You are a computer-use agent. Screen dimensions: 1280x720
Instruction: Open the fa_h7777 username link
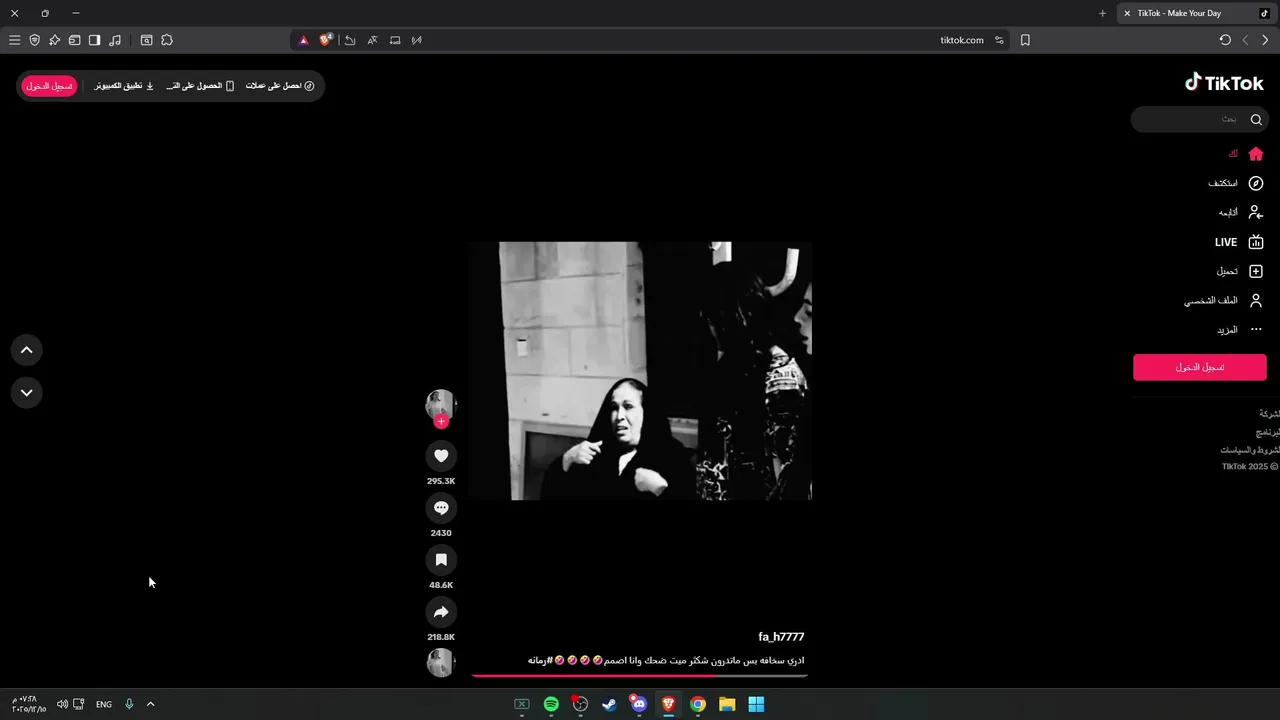[x=781, y=637]
